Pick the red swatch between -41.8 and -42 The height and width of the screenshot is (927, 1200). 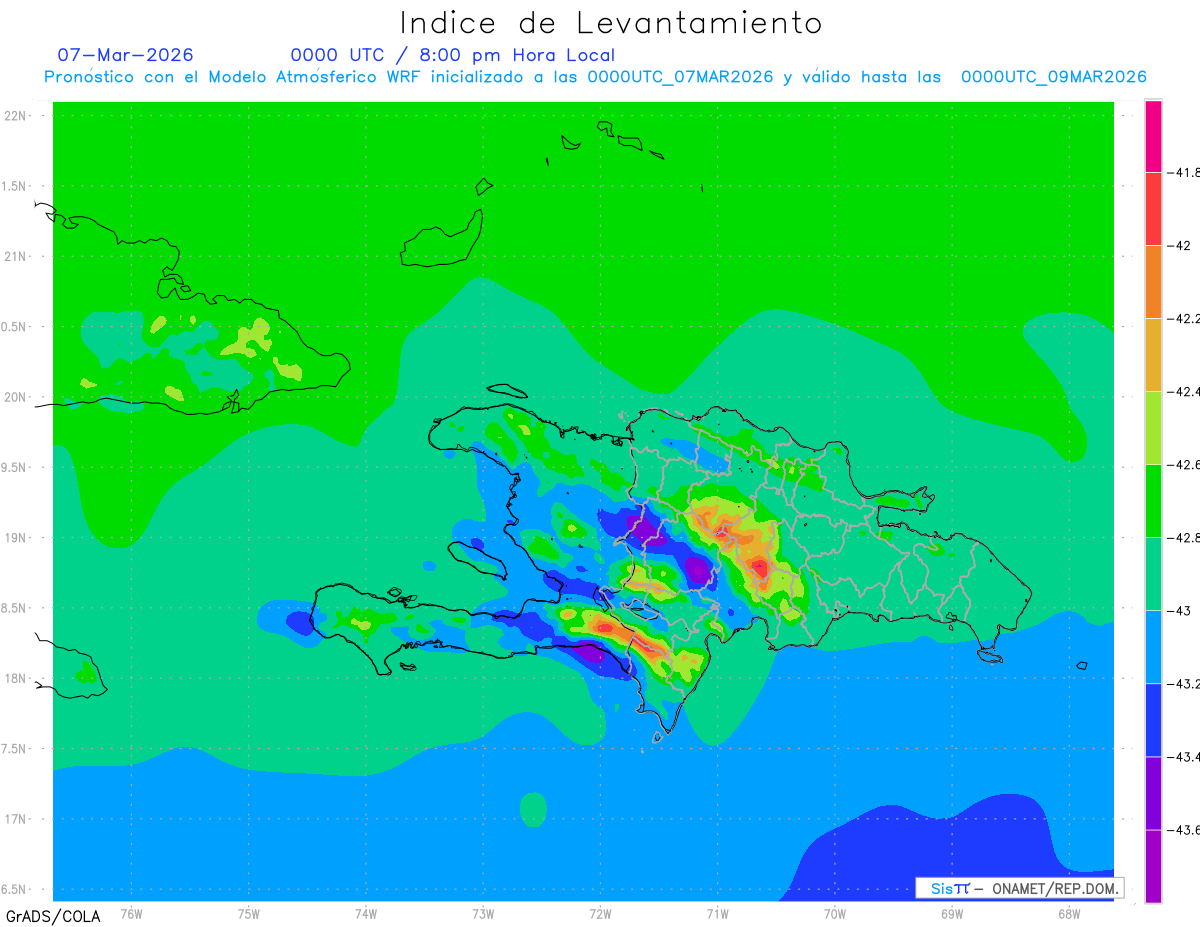1153,209
